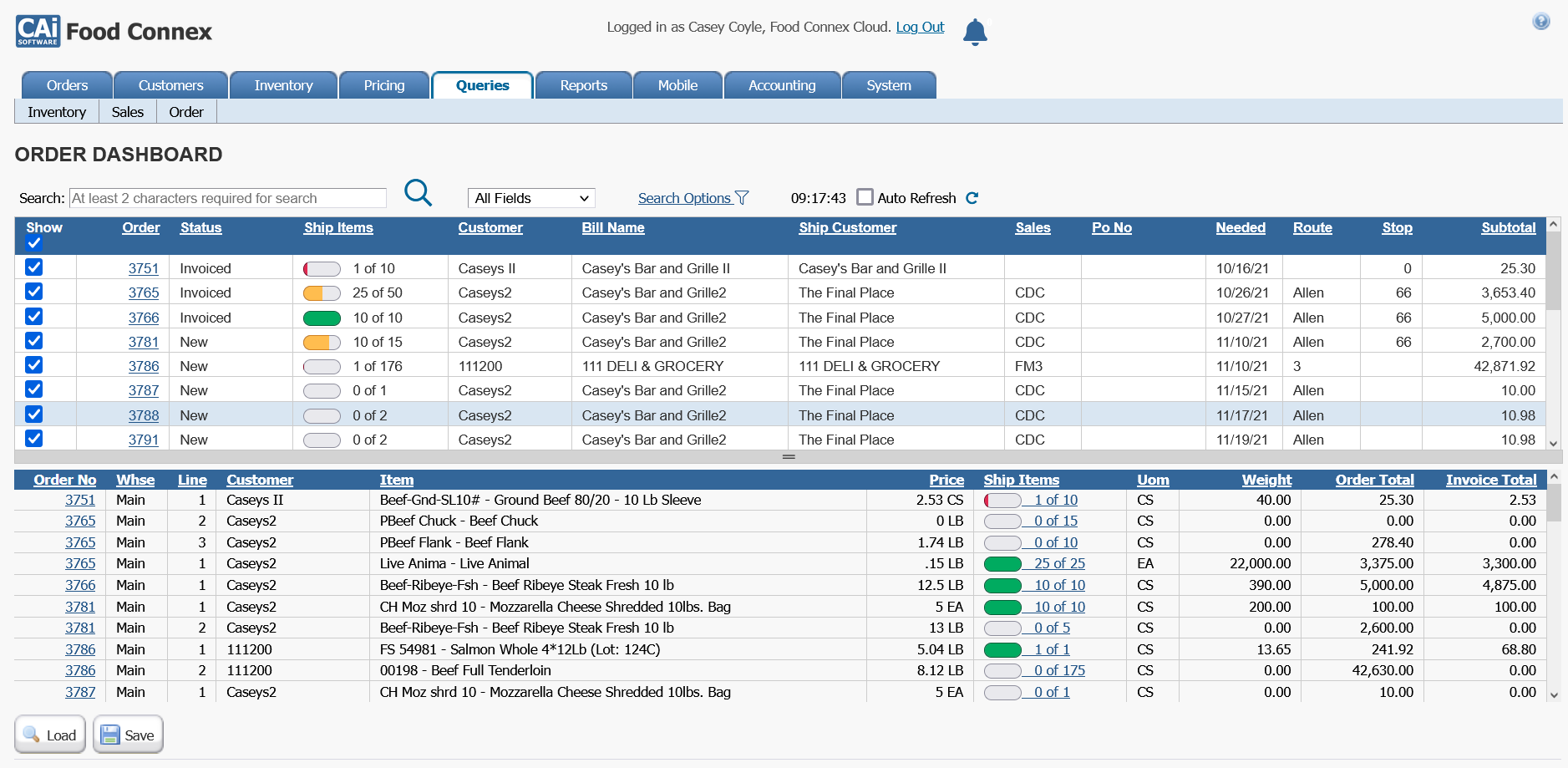Select the Reports tab
Image resolution: width=1568 pixels, height=768 pixels.
pos(584,85)
